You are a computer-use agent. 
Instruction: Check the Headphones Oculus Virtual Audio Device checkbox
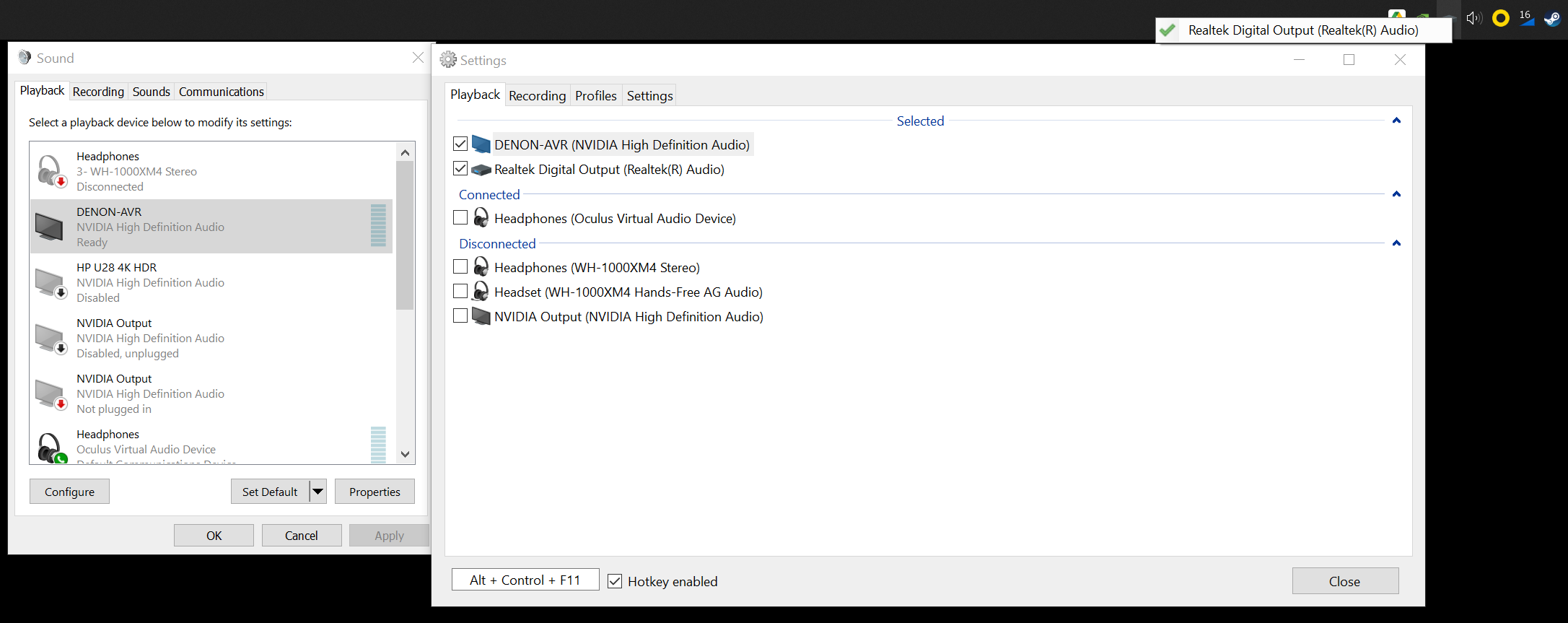click(460, 217)
